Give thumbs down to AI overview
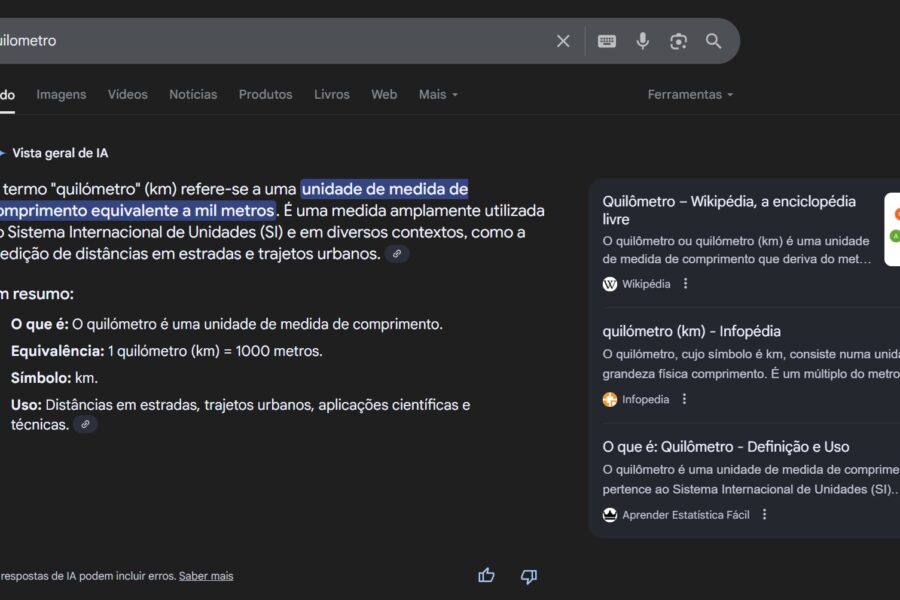 (x=529, y=576)
